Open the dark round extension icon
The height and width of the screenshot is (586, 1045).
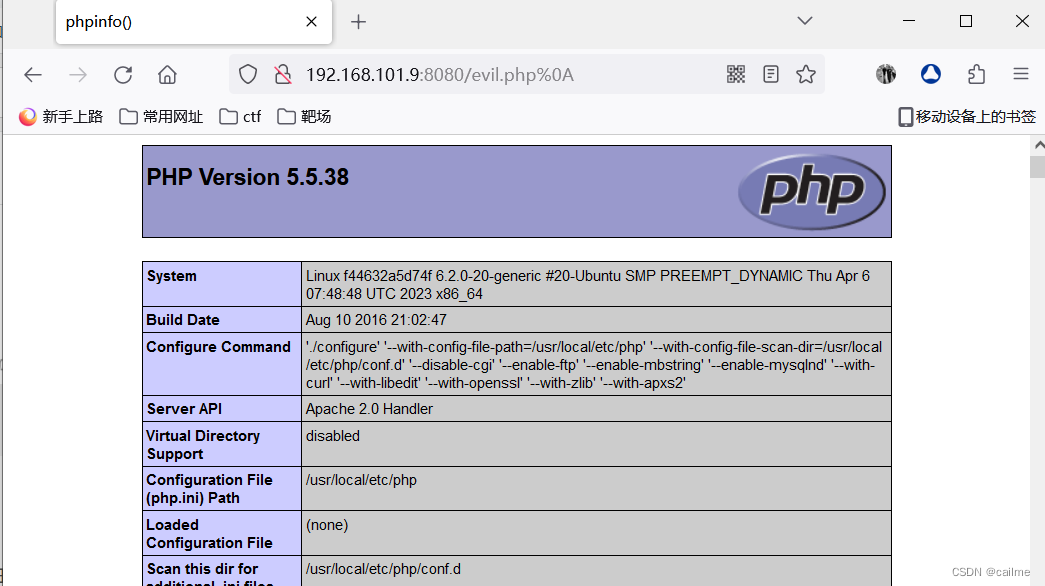(886, 74)
